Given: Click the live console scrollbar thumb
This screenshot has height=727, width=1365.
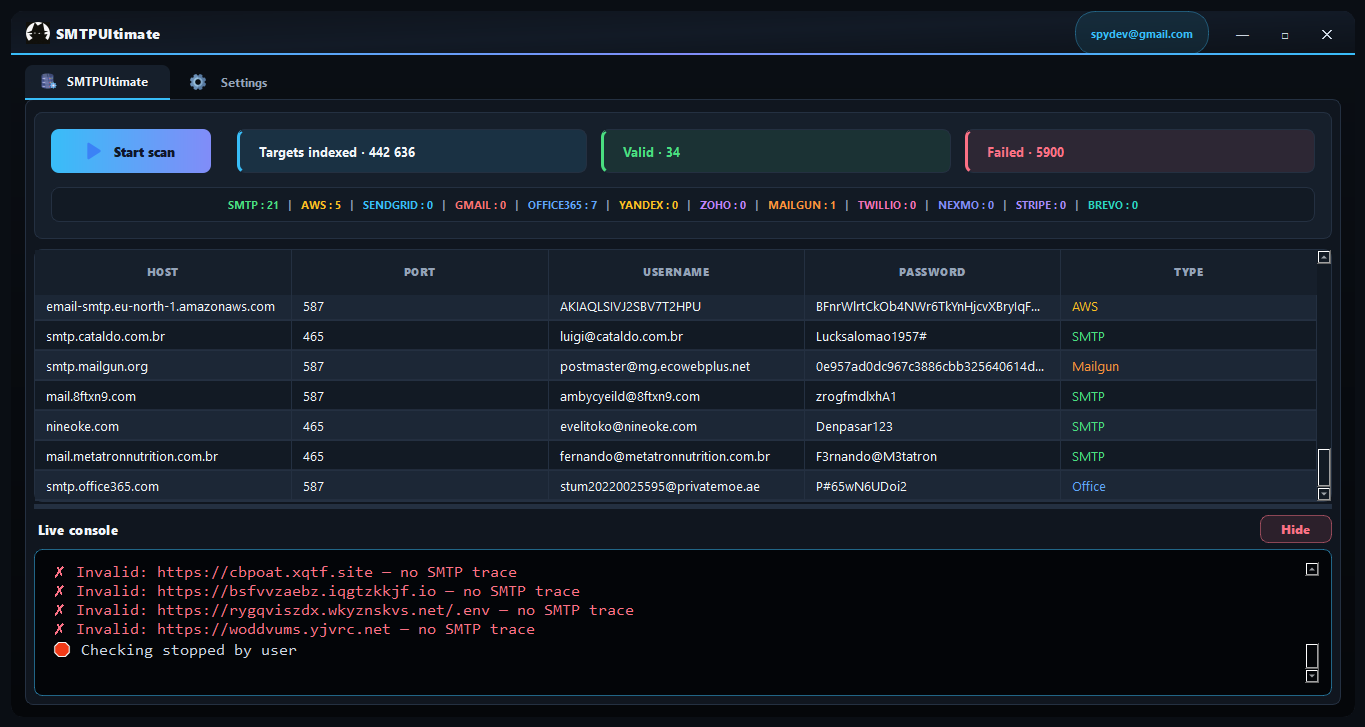Looking at the screenshot, I should click(x=1312, y=656).
